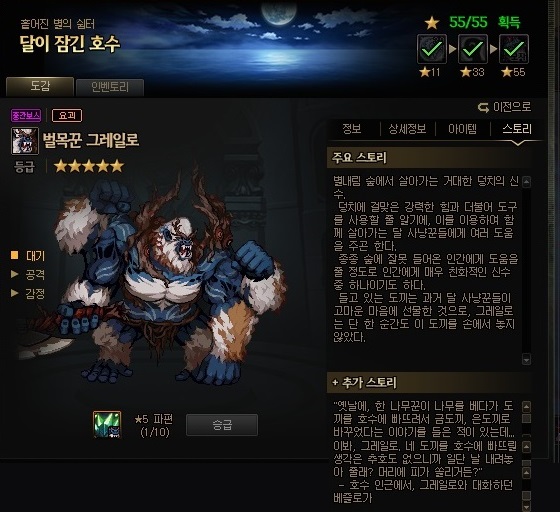This screenshot has width=560, height=512.
Task: Open the 상세정보 tab
Action: click(407, 129)
